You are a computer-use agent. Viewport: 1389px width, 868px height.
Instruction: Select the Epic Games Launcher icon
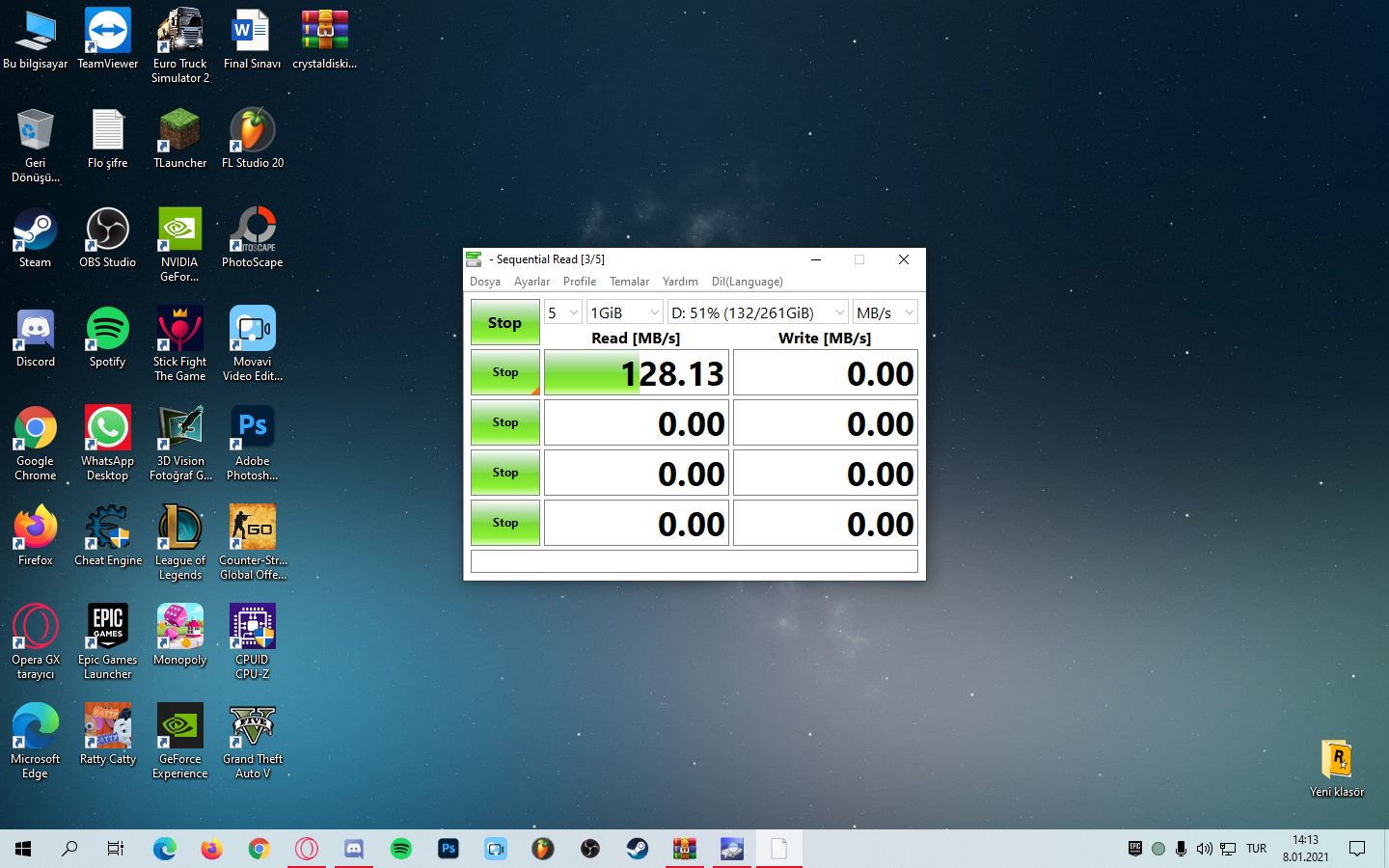(107, 642)
